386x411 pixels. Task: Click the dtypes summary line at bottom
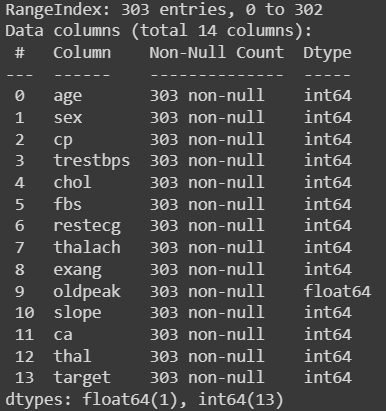(x=144, y=399)
